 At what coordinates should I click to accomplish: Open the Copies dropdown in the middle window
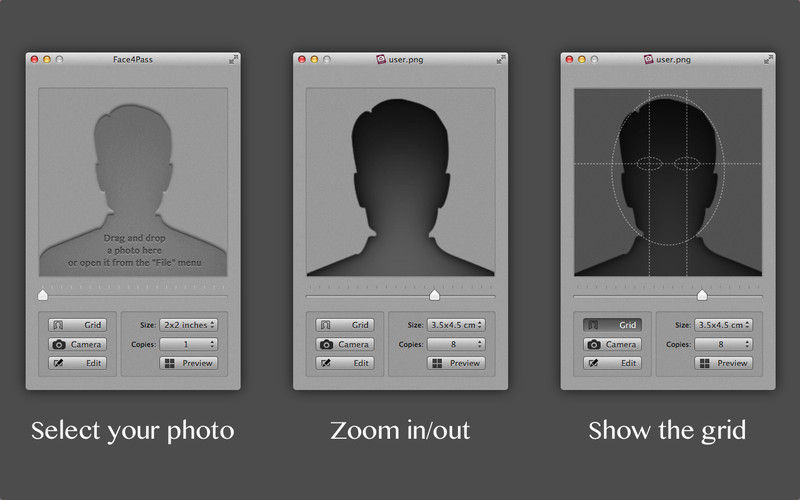coord(456,344)
